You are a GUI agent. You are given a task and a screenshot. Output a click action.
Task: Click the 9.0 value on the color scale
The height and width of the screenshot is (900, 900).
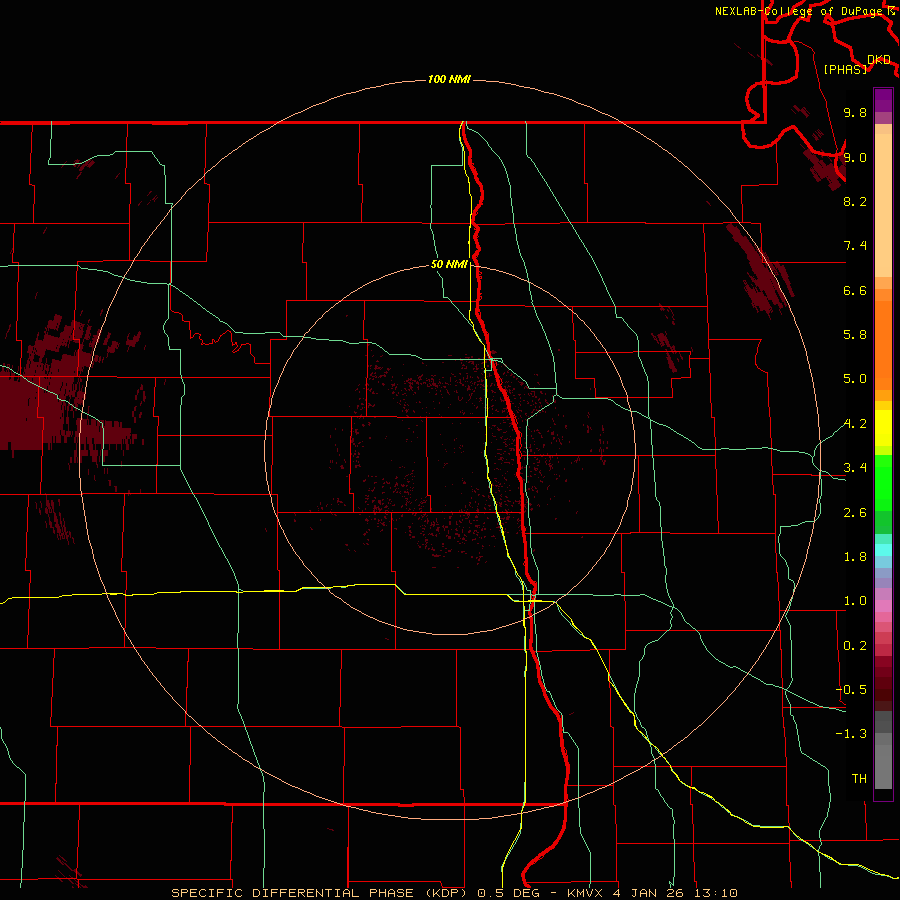[855, 157]
